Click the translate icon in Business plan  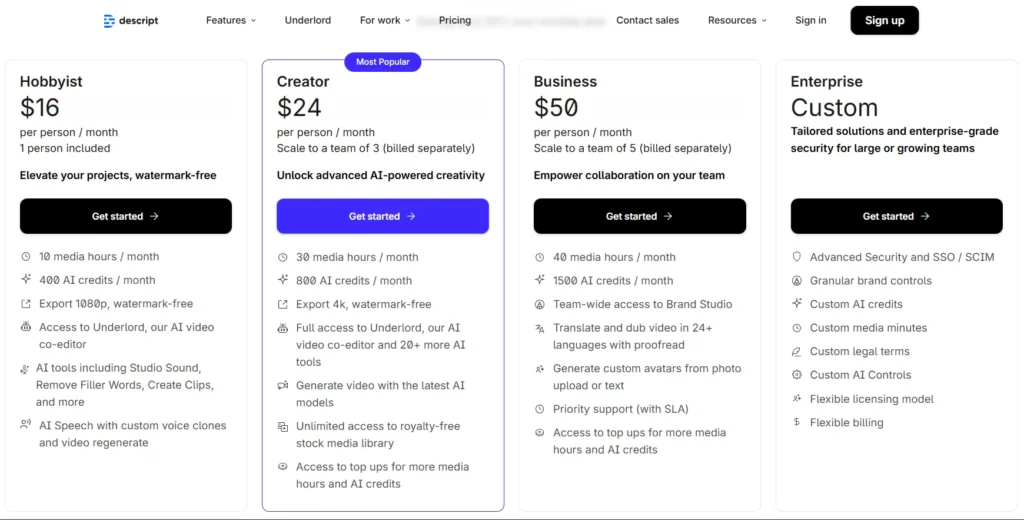coord(540,328)
